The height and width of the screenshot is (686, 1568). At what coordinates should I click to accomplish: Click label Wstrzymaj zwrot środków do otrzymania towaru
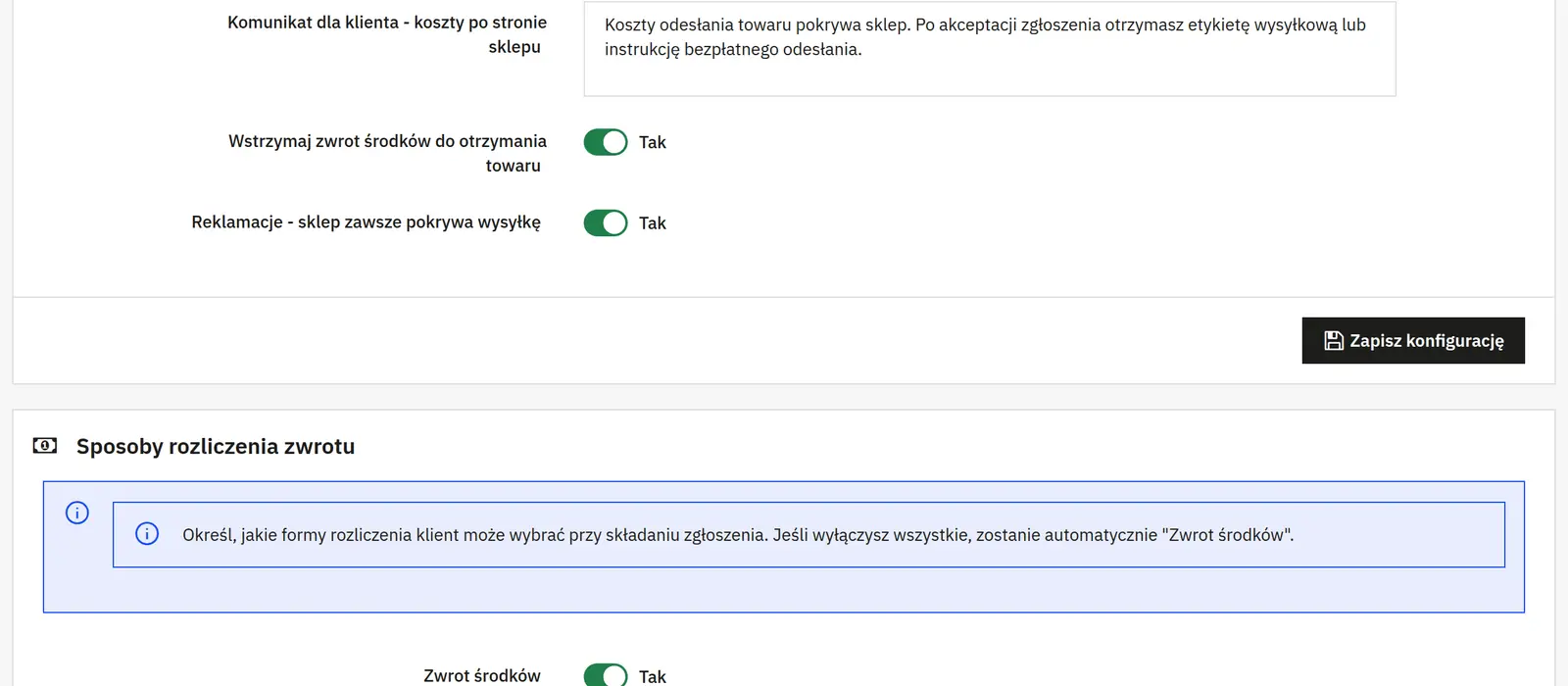pyautogui.click(x=387, y=153)
